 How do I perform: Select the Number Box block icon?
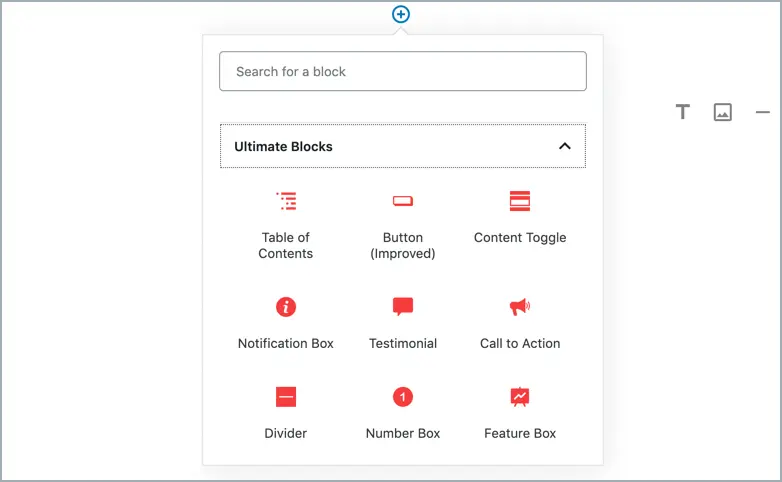click(403, 397)
